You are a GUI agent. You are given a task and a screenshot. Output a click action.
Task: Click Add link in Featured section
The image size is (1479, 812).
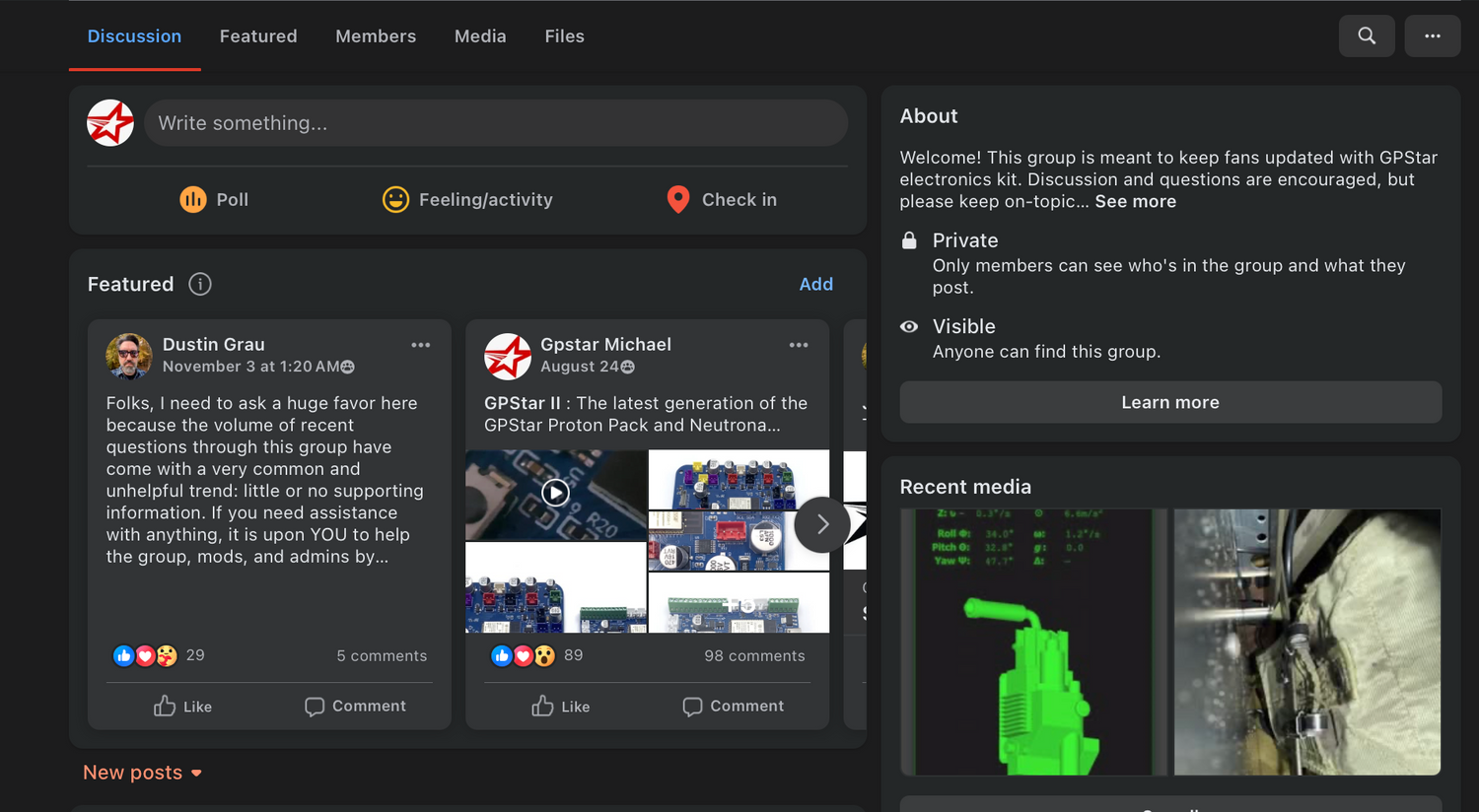click(x=815, y=285)
